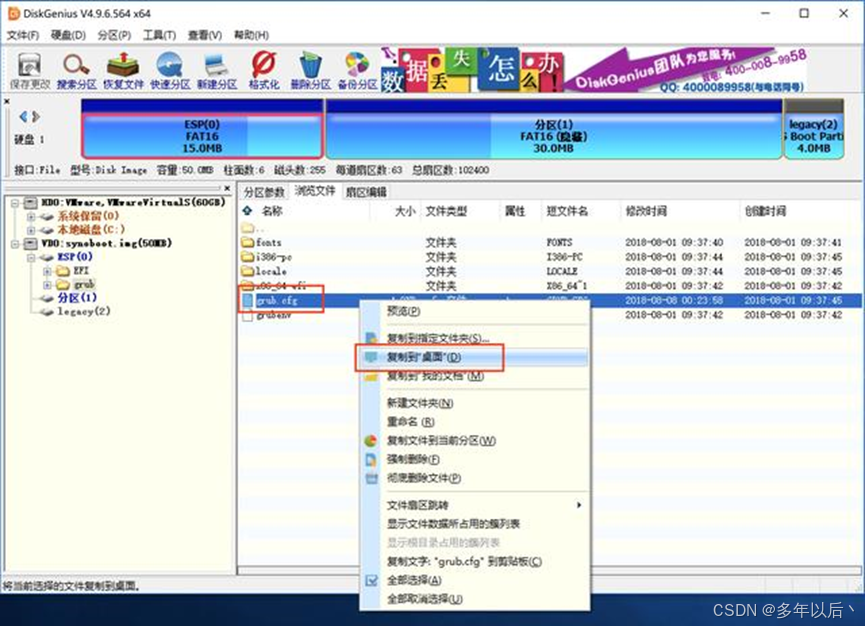The height and width of the screenshot is (626, 865).
Task: Select legacy(2) in the disk tree
Action: coord(84,312)
